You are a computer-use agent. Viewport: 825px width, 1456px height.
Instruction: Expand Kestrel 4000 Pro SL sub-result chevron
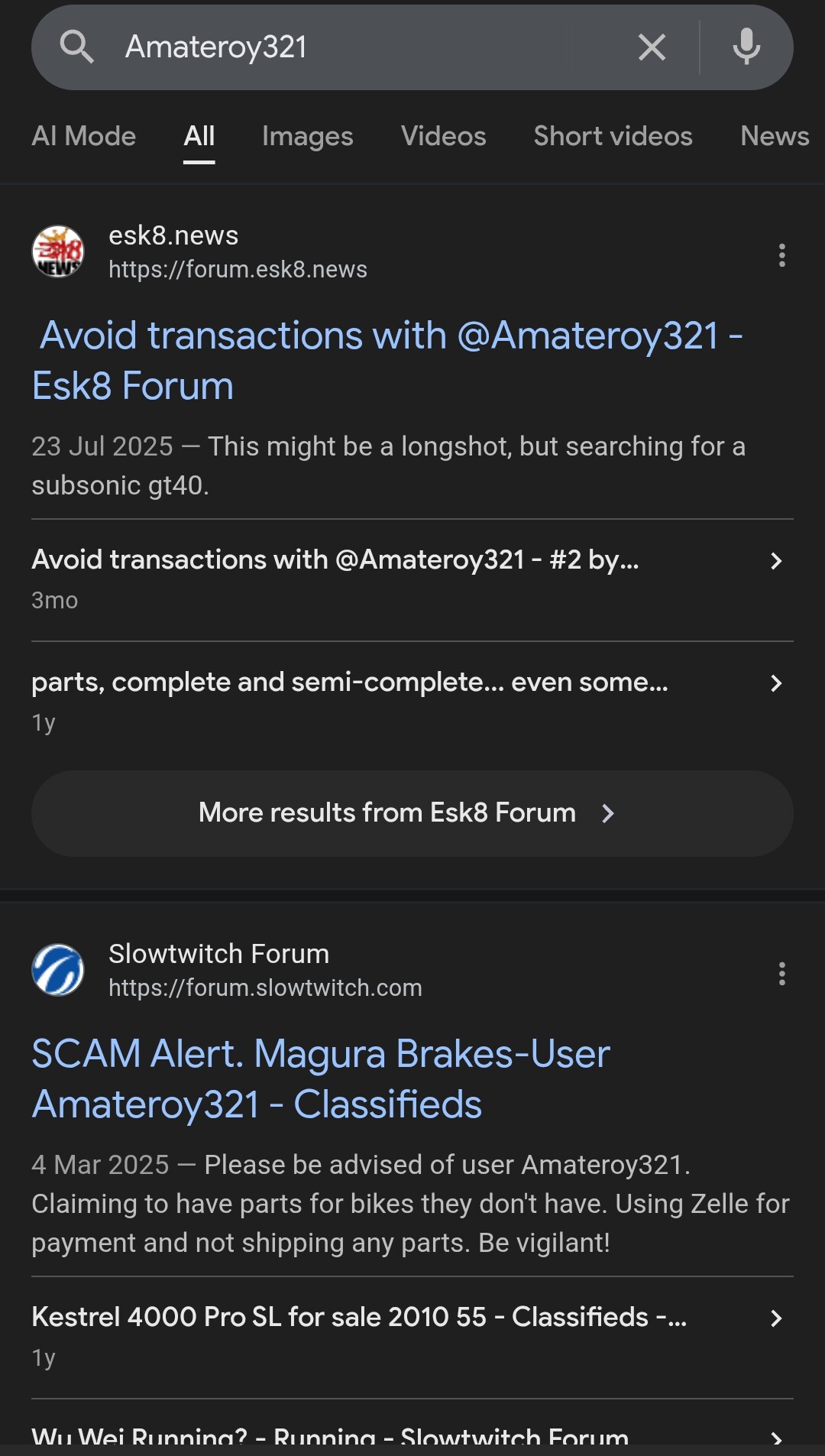tap(776, 1318)
